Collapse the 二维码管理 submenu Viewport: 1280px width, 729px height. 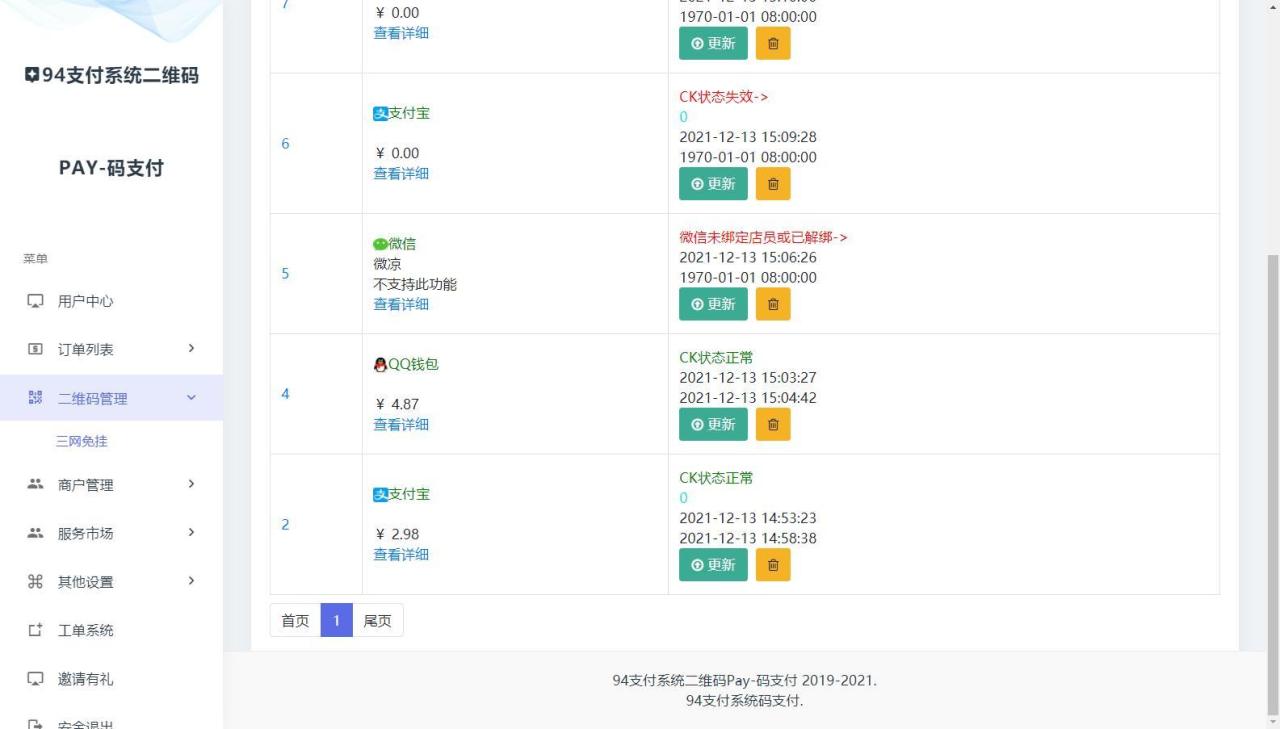191,397
